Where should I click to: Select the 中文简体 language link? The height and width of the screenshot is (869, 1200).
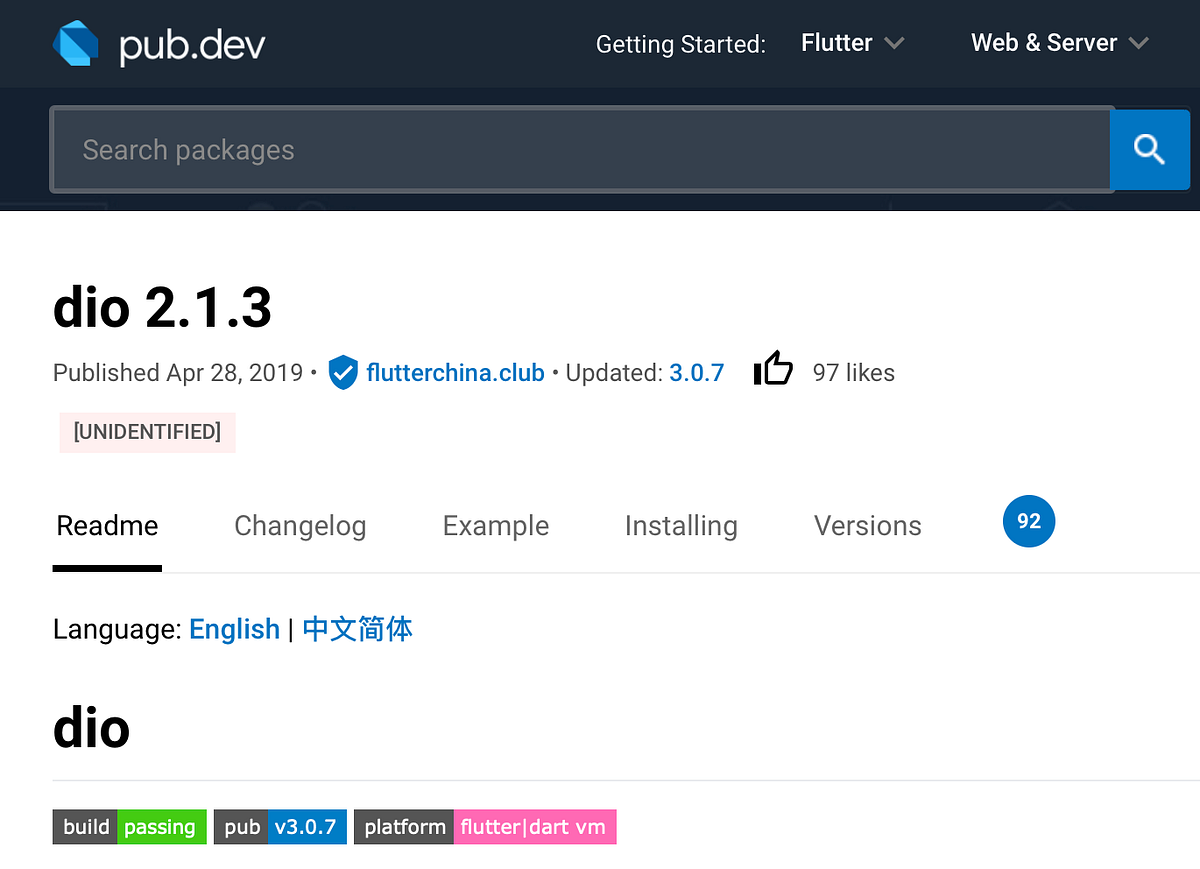(357, 629)
